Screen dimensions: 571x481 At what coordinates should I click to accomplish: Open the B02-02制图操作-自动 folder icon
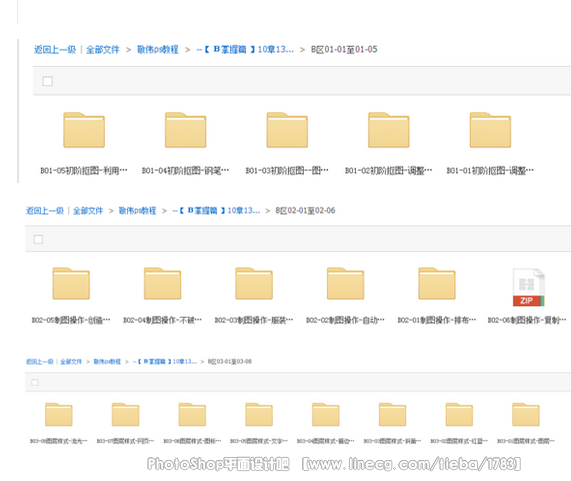pyautogui.click(x=345, y=283)
